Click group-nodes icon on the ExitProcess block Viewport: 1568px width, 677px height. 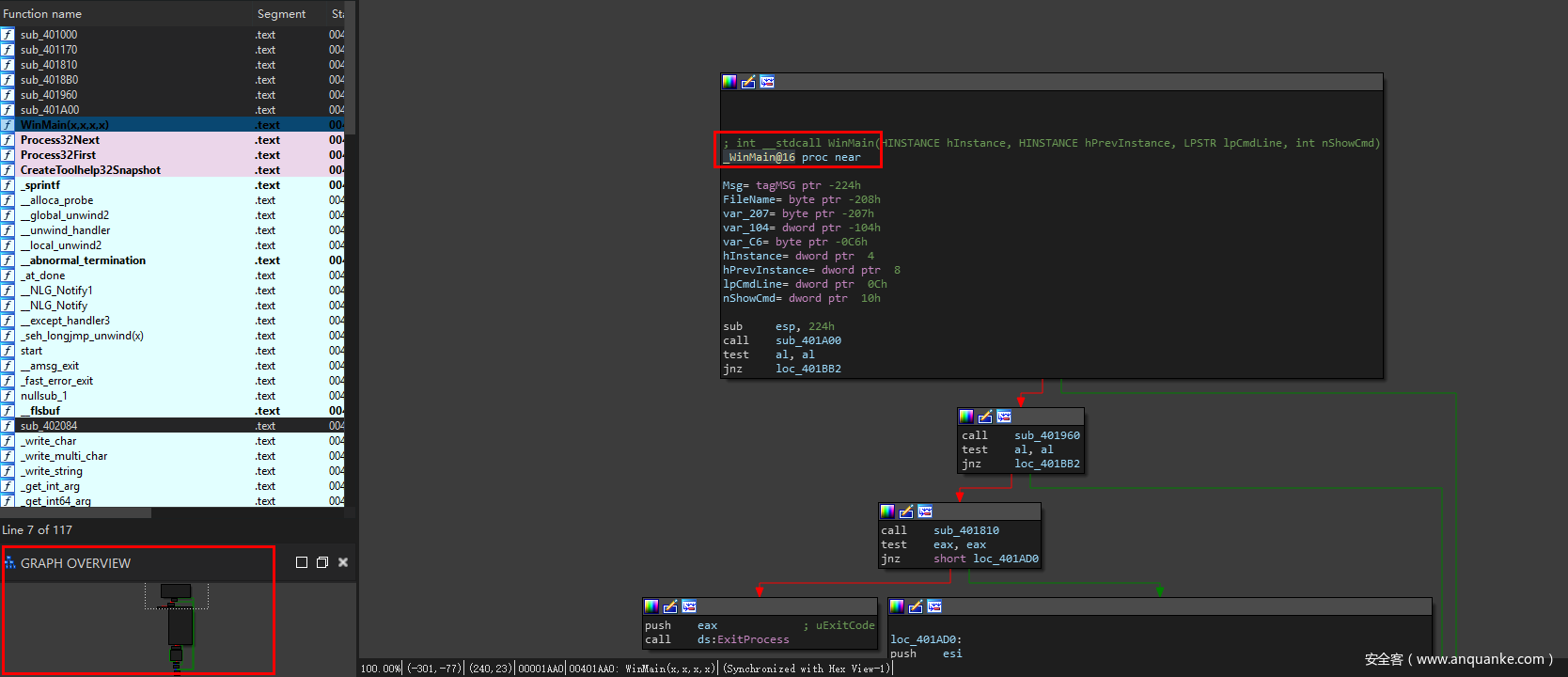[x=689, y=606]
